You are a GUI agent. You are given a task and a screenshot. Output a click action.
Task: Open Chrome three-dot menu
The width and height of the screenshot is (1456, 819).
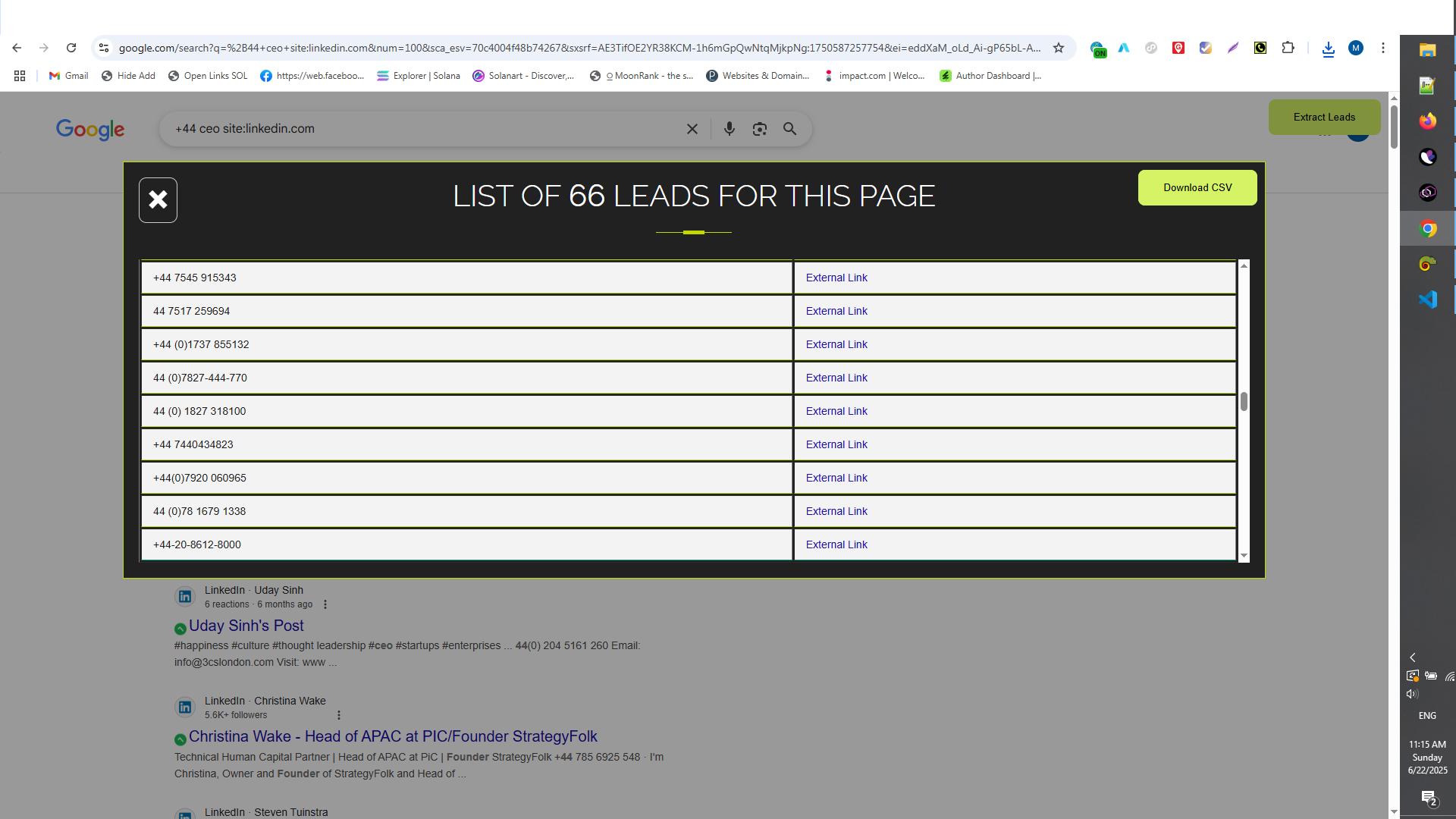point(1382,48)
